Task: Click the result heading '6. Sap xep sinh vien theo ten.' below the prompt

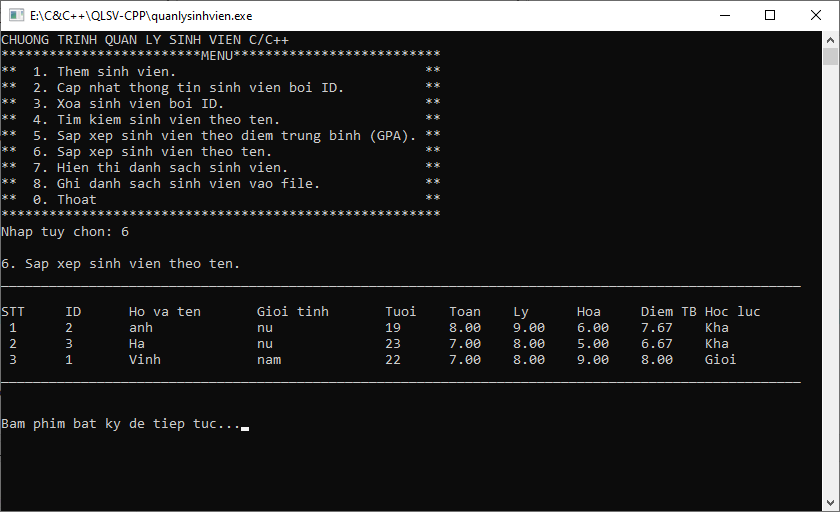Action: click(121, 264)
